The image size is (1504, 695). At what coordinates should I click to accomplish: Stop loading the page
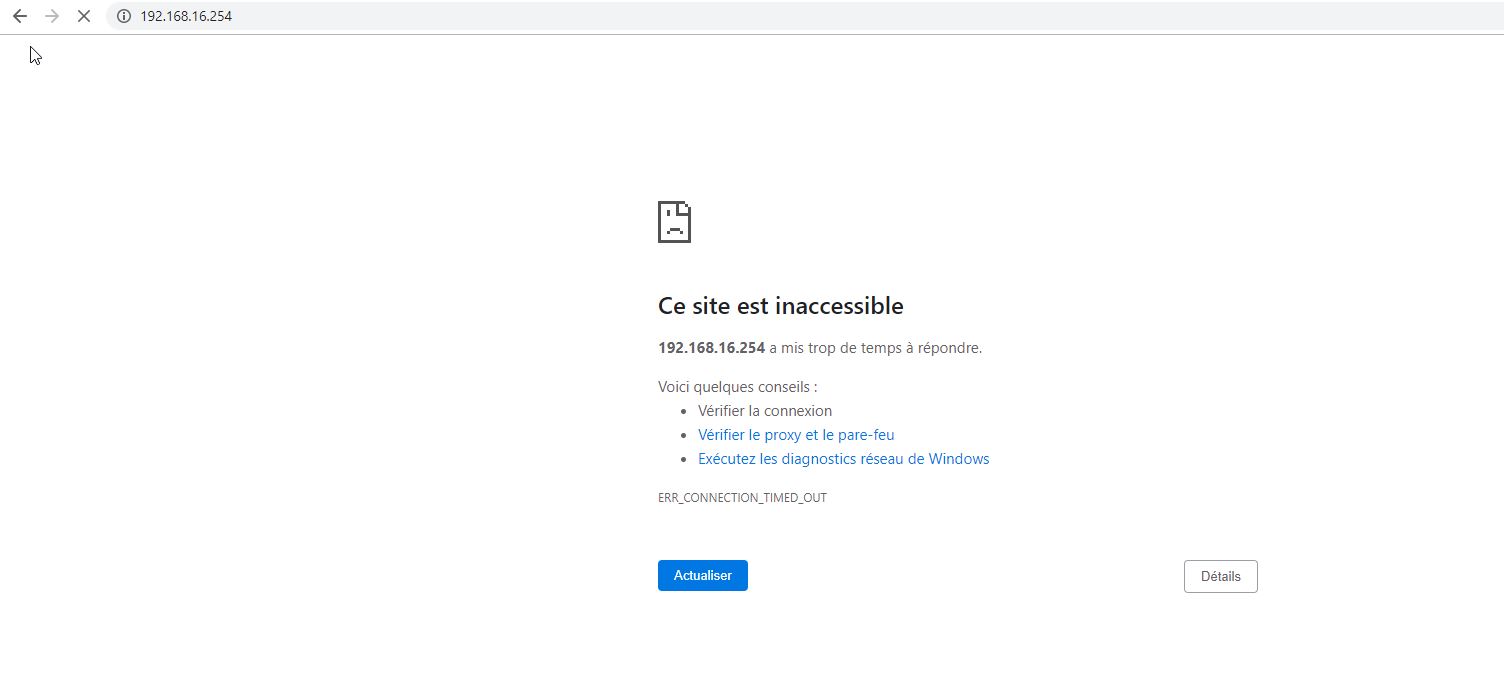click(84, 16)
